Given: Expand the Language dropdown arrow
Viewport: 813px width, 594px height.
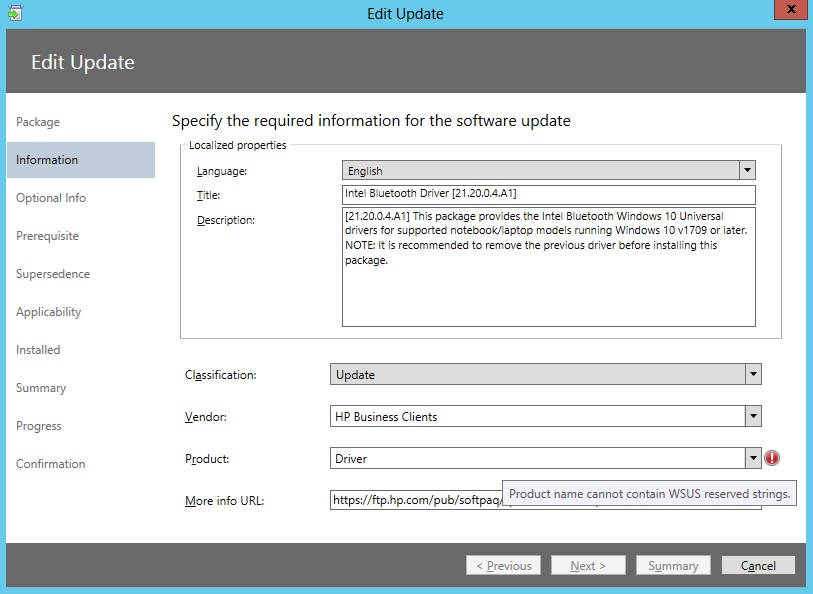Looking at the screenshot, I should pos(747,170).
